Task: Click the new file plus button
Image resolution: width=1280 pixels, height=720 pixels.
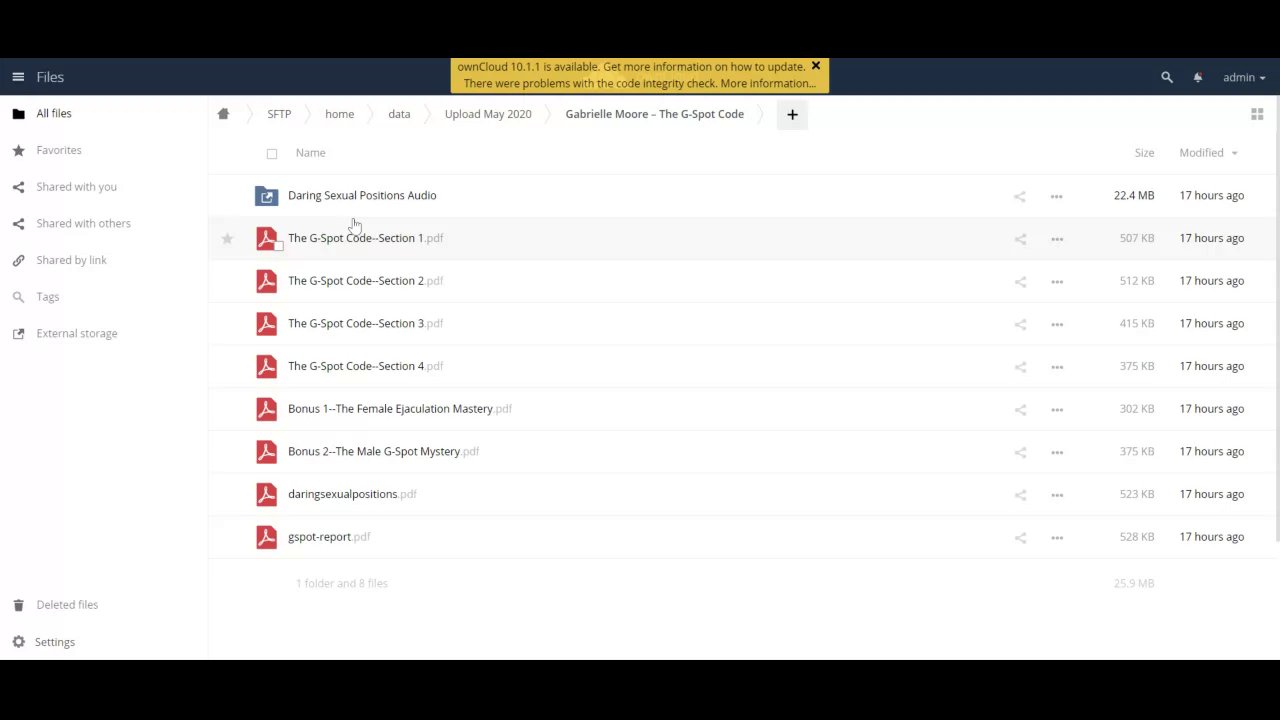Action: 792,114
